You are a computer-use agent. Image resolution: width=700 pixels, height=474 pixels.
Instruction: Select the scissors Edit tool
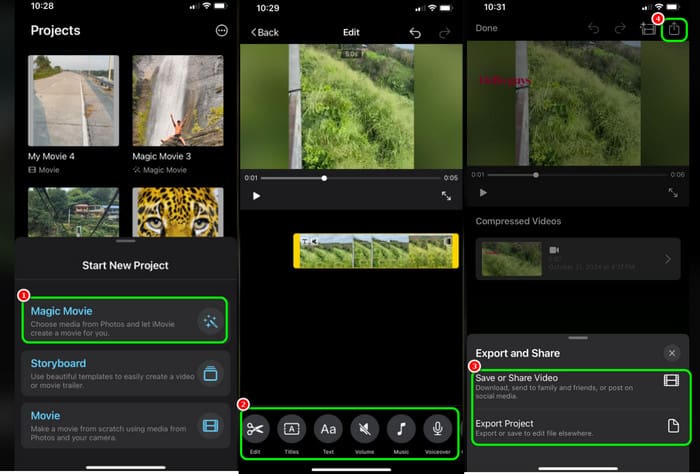point(255,429)
